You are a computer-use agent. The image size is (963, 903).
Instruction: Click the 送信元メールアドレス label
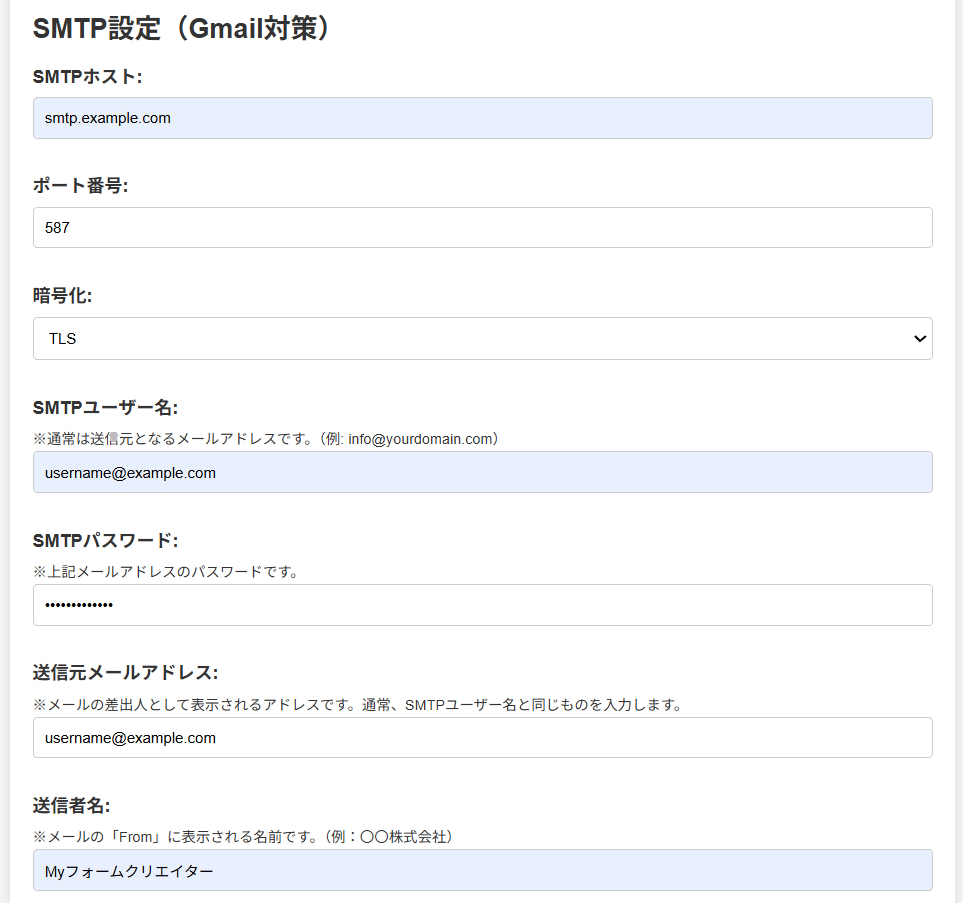(x=125, y=672)
